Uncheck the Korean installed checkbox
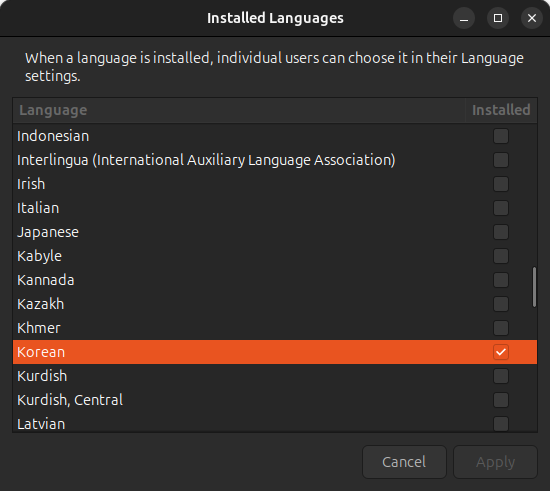550x491 pixels. (501, 352)
